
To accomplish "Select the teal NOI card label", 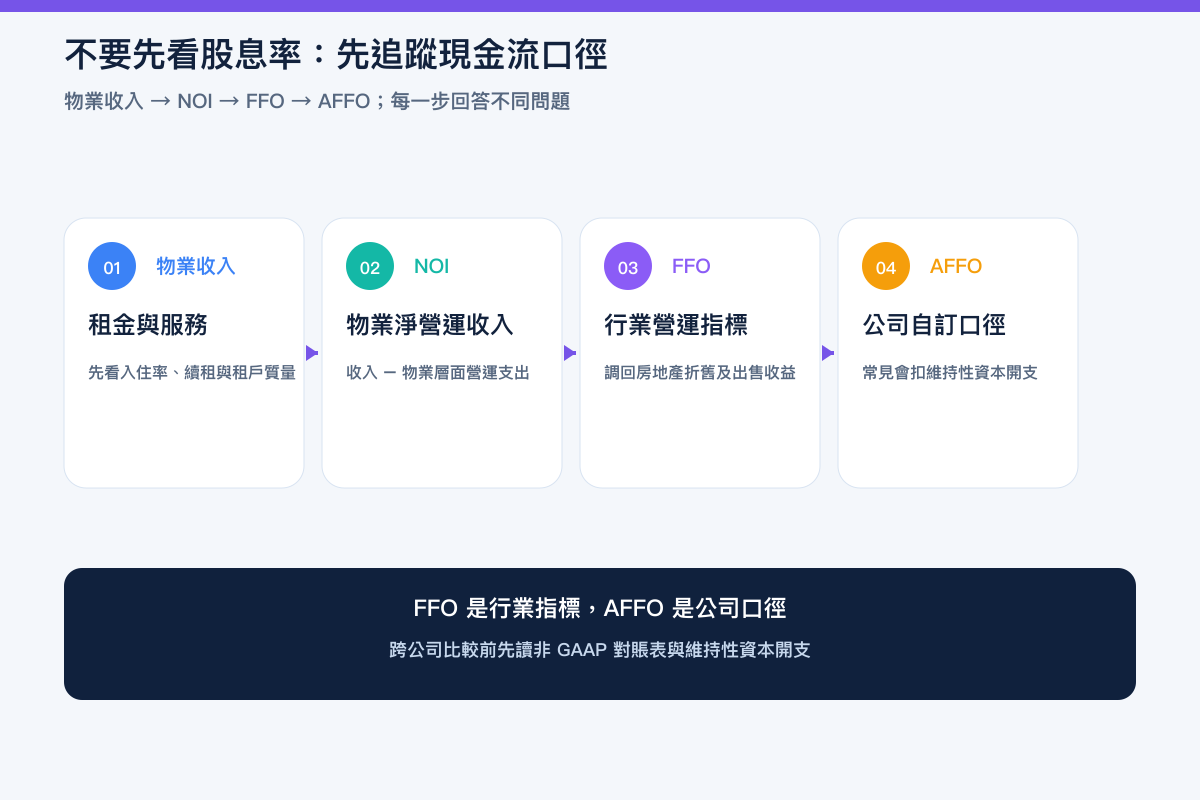I will pyautogui.click(x=432, y=266).
